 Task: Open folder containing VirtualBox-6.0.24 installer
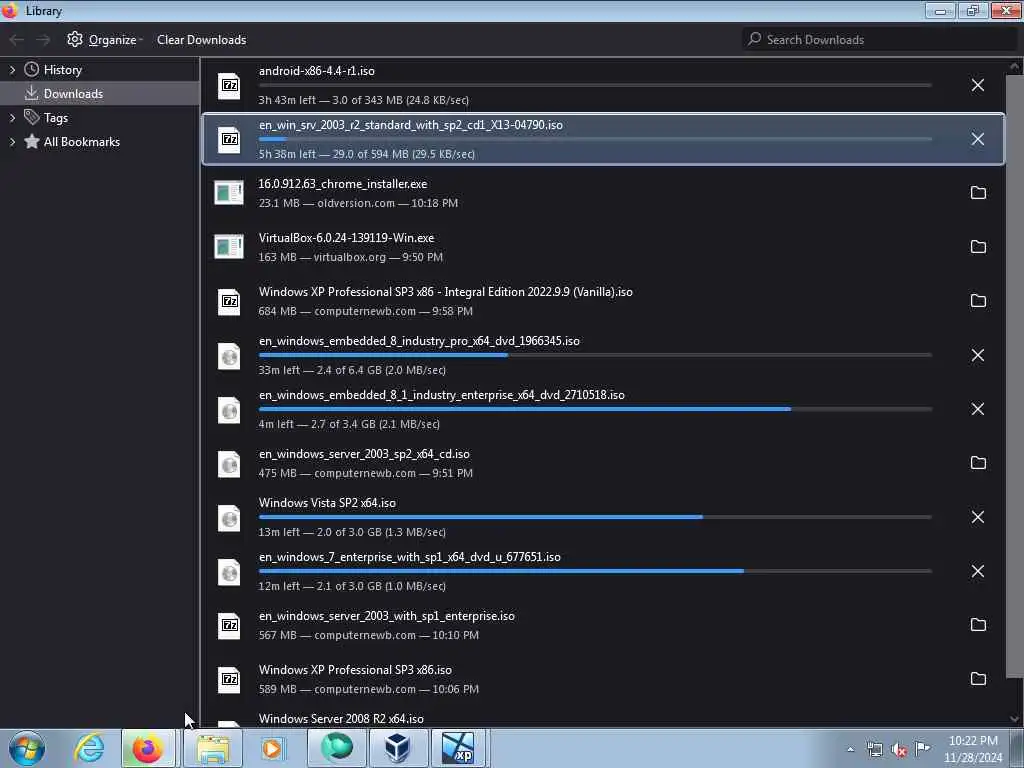coord(978,247)
